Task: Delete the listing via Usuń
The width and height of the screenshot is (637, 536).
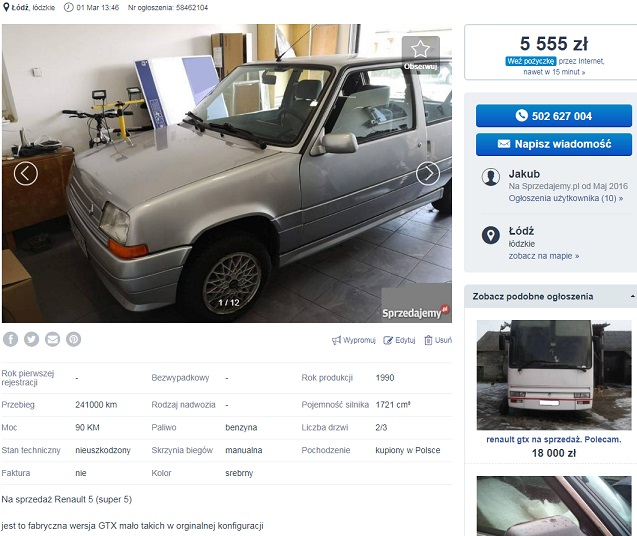Action: click(438, 340)
